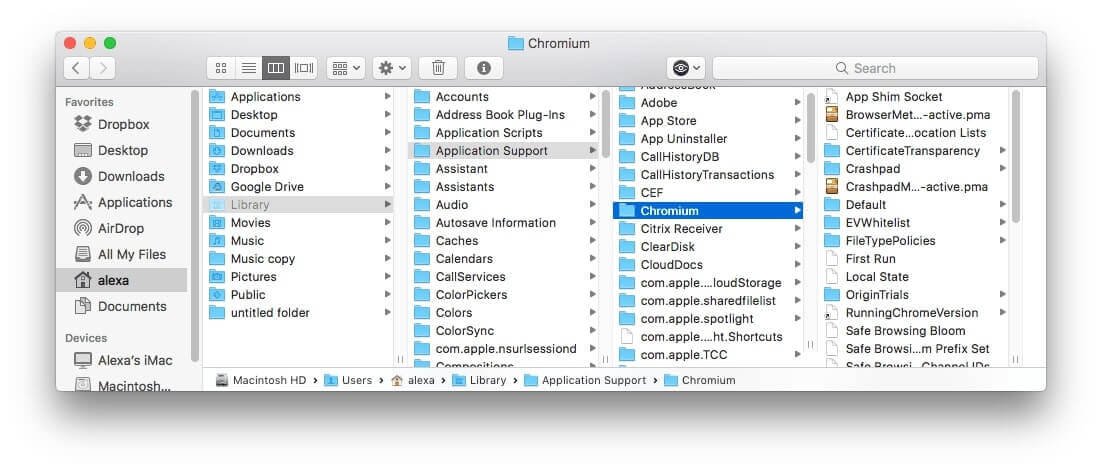Select Applications in the Favorites sidebar
1102x471 pixels.
coord(123,202)
